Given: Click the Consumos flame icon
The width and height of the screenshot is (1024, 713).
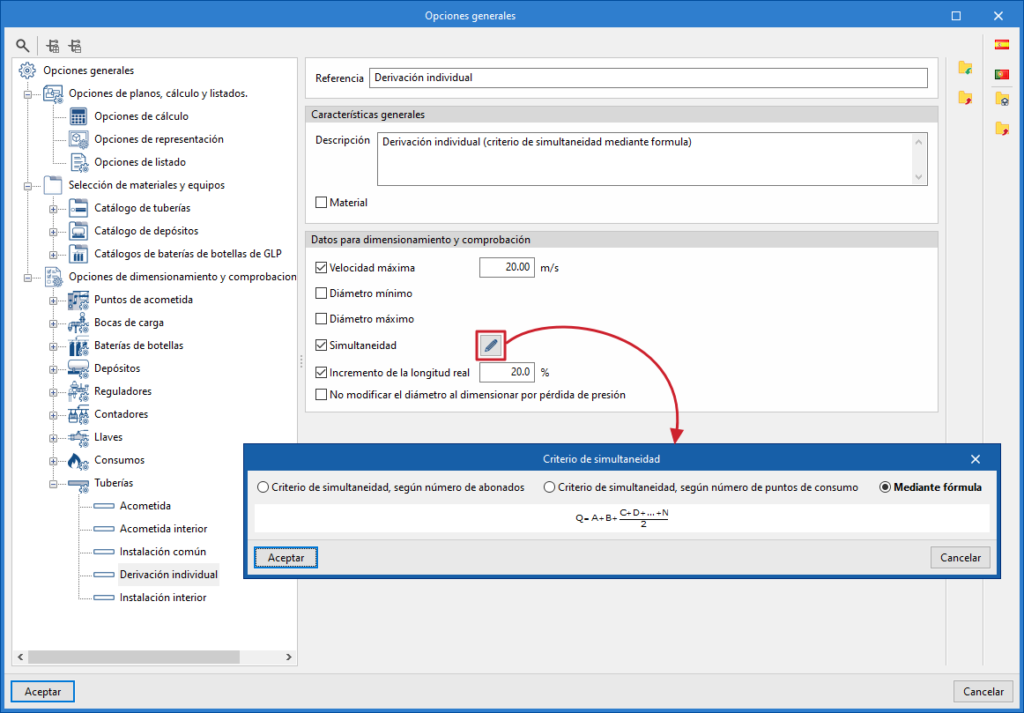Looking at the screenshot, I should tap(78, 460).
